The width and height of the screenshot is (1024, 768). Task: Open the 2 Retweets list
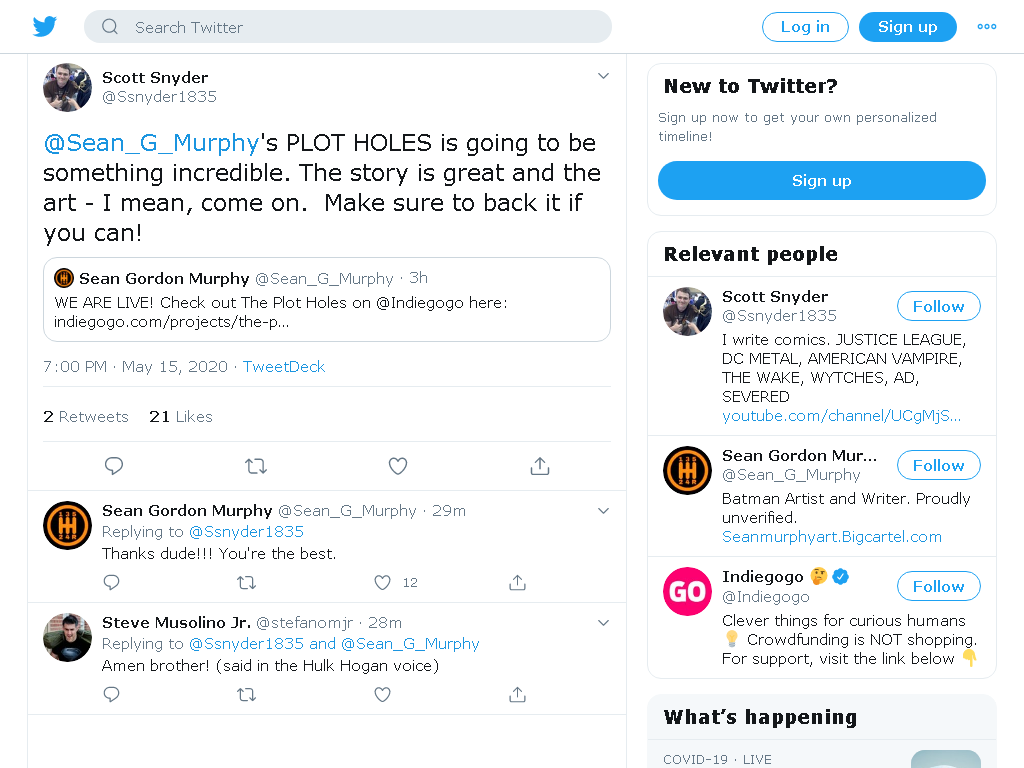tap(86, 417)
